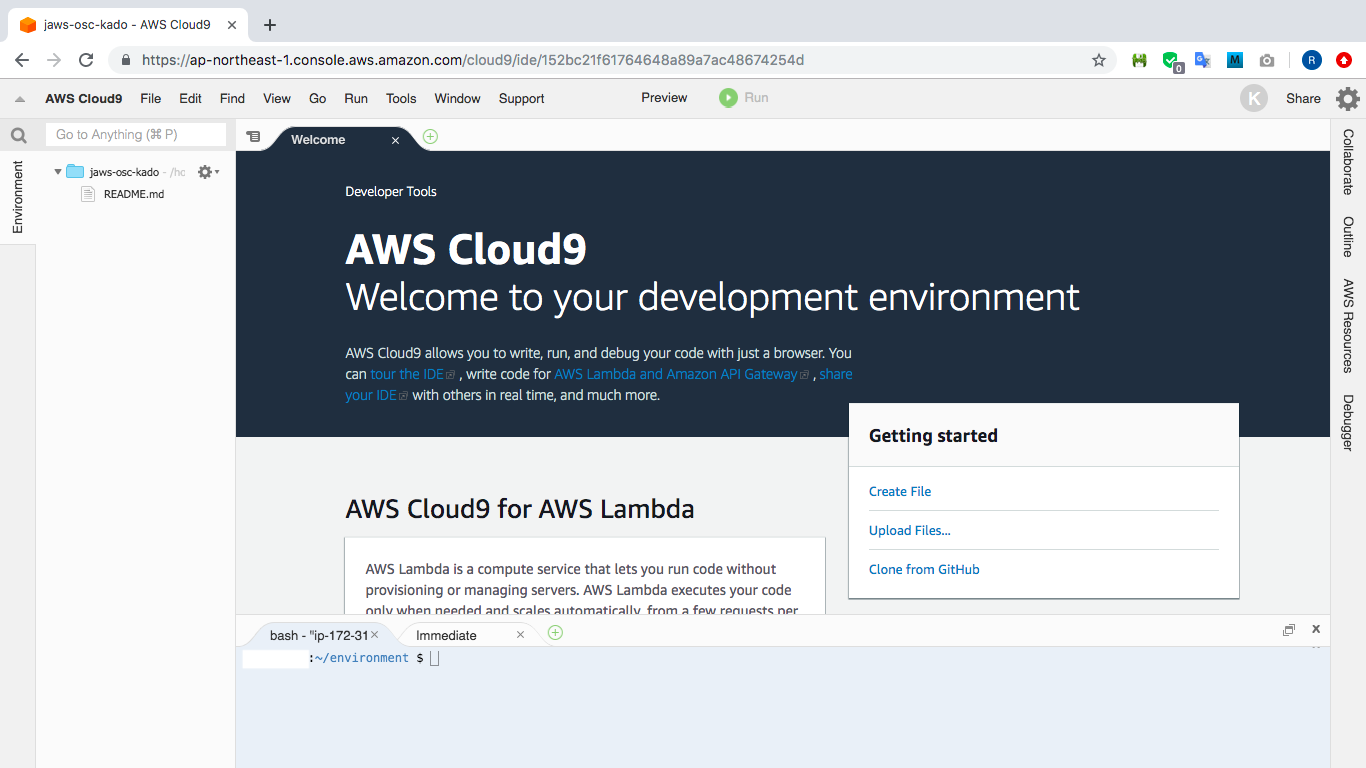Click the search magnifier icon in sidebar

[18, 136]
